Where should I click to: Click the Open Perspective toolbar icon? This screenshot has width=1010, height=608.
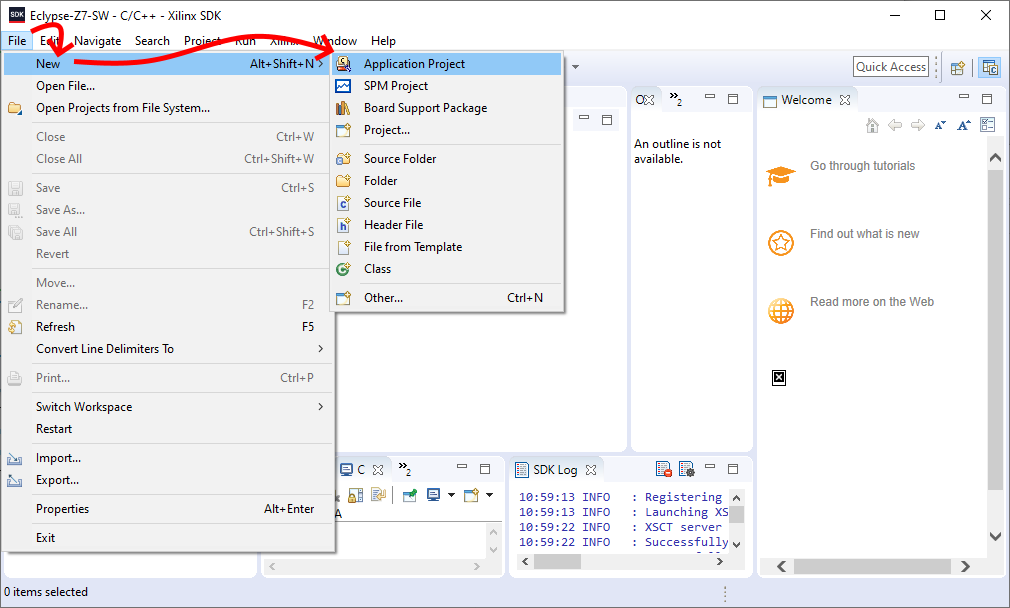click(x=958, y=67)
